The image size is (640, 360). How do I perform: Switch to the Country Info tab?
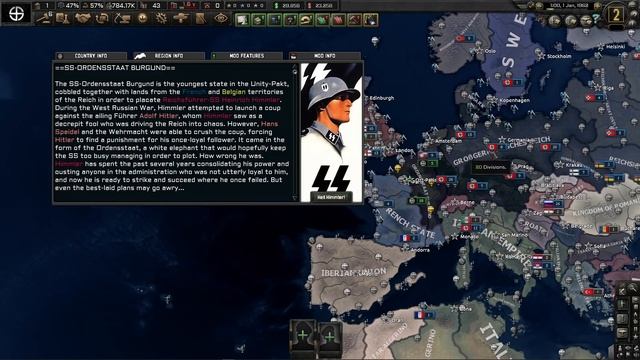(x=91, y=56)
